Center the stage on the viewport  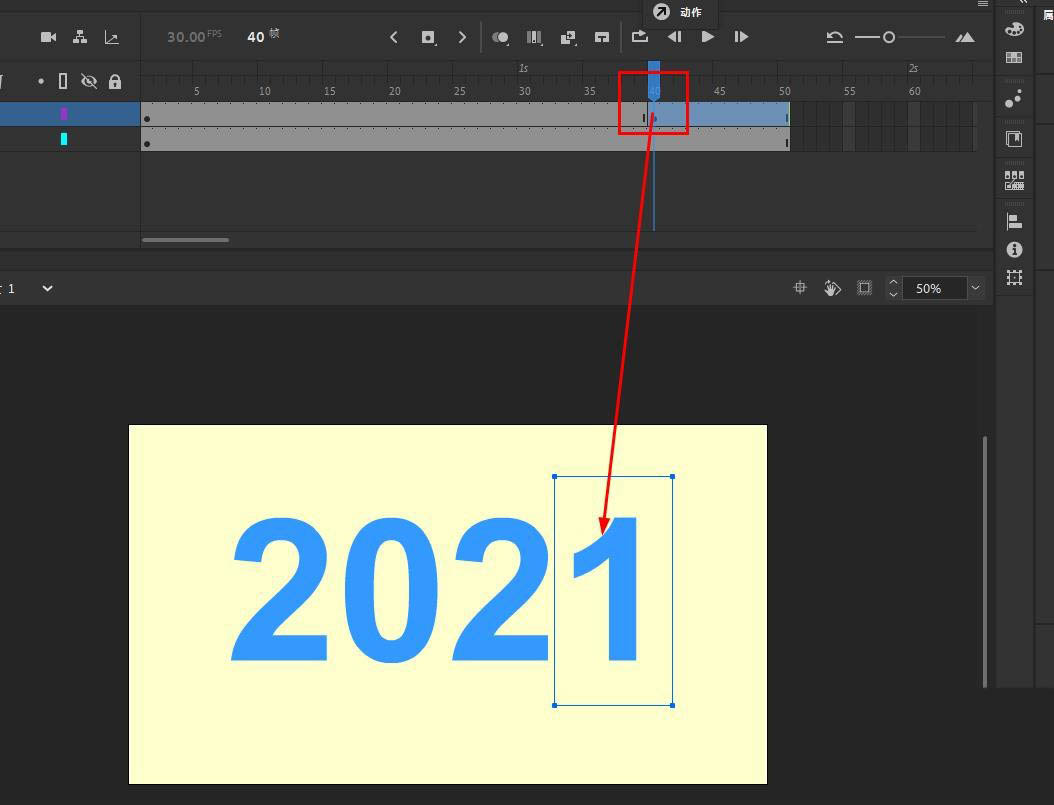point(799,288)
